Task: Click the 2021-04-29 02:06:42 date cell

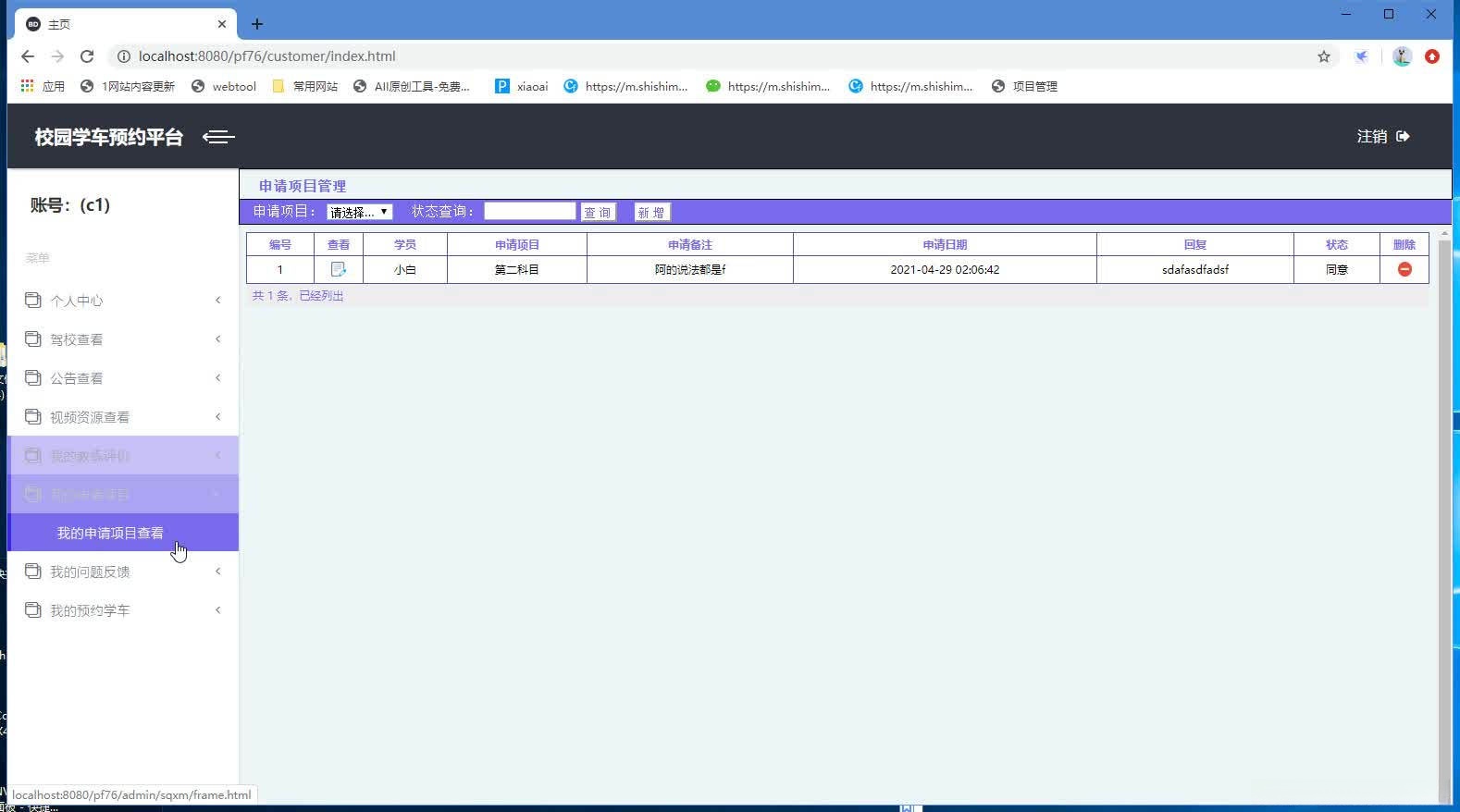Action: (945, 269)
